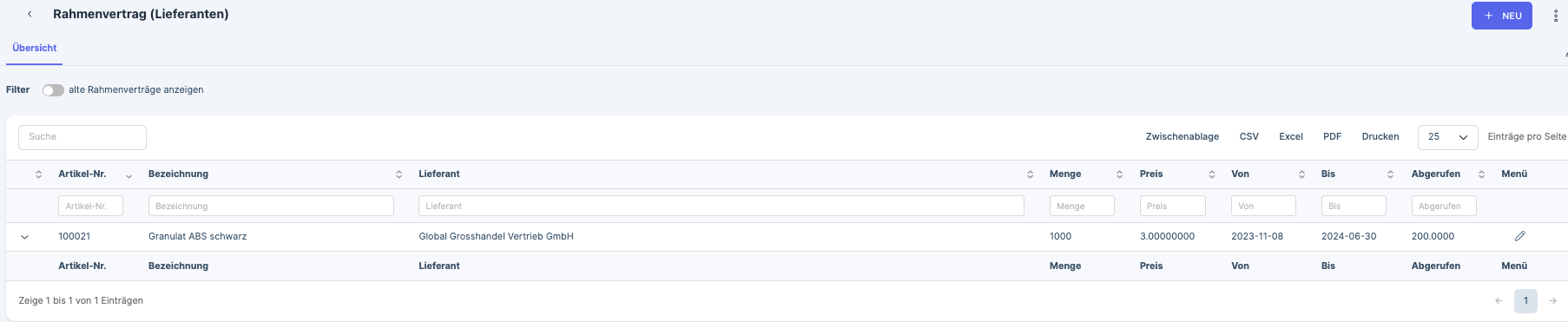Sort by Abgerufen column sort icon
Screen dimensions: 1568x322
(1481, 174)
